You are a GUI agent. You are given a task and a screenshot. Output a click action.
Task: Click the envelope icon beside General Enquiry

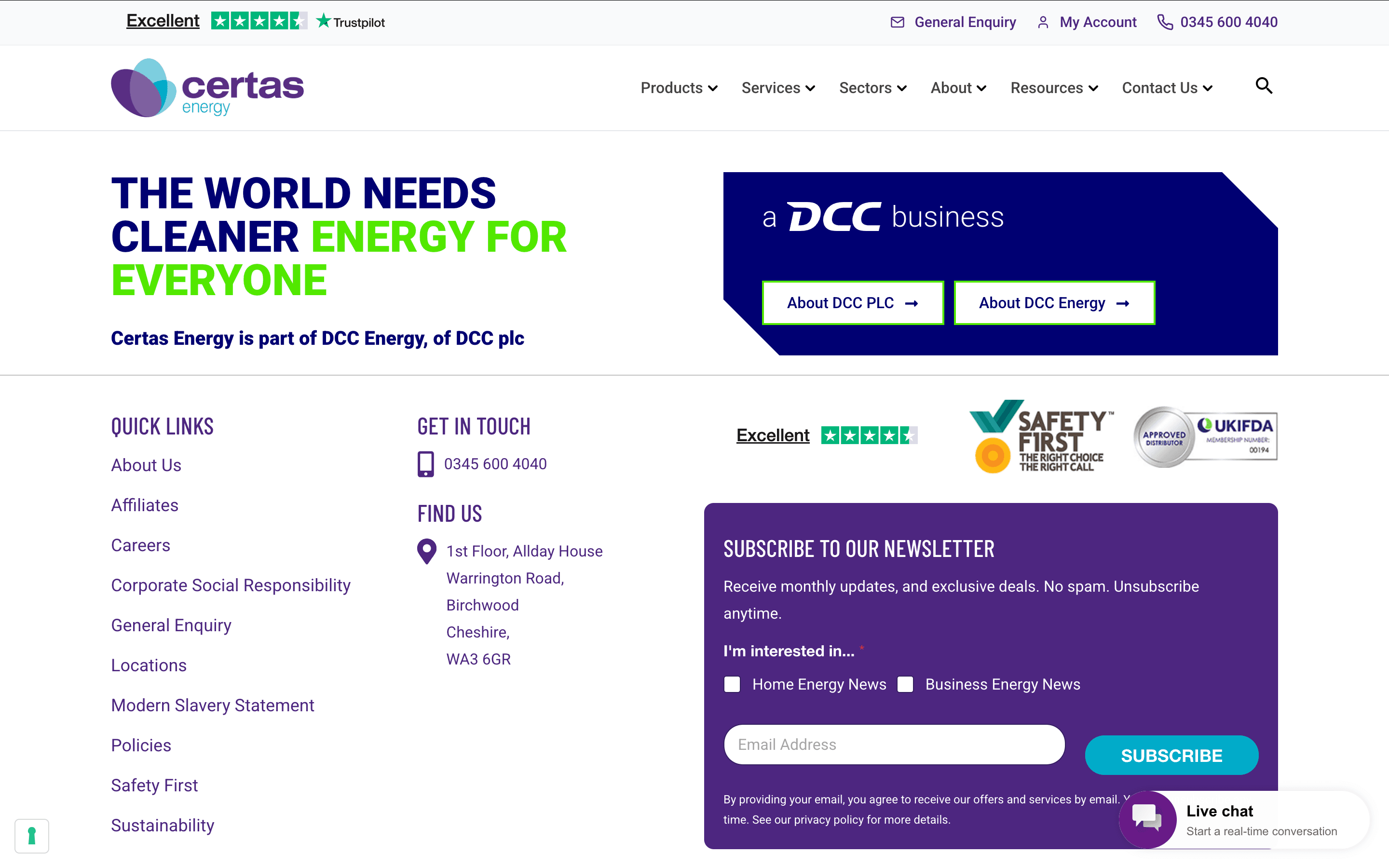897,22
